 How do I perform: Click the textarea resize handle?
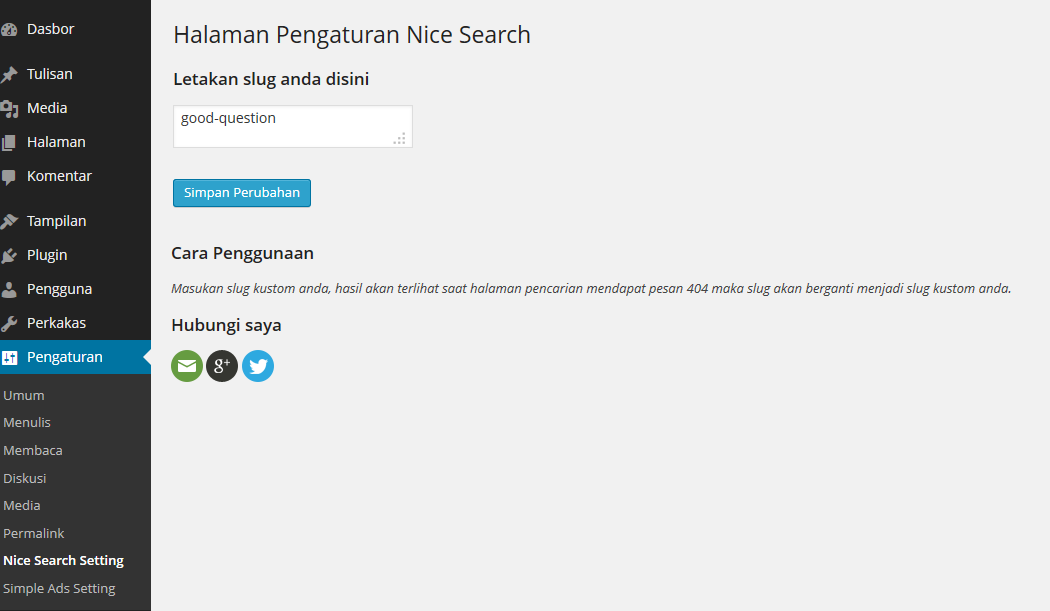[x=400, y=139]
